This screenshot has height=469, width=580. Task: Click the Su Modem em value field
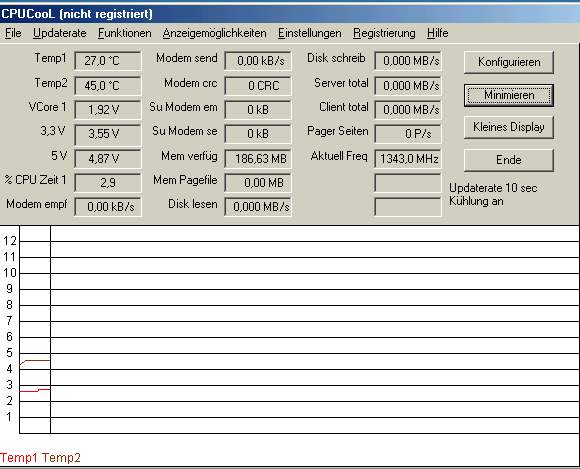(x=258, y=110)
